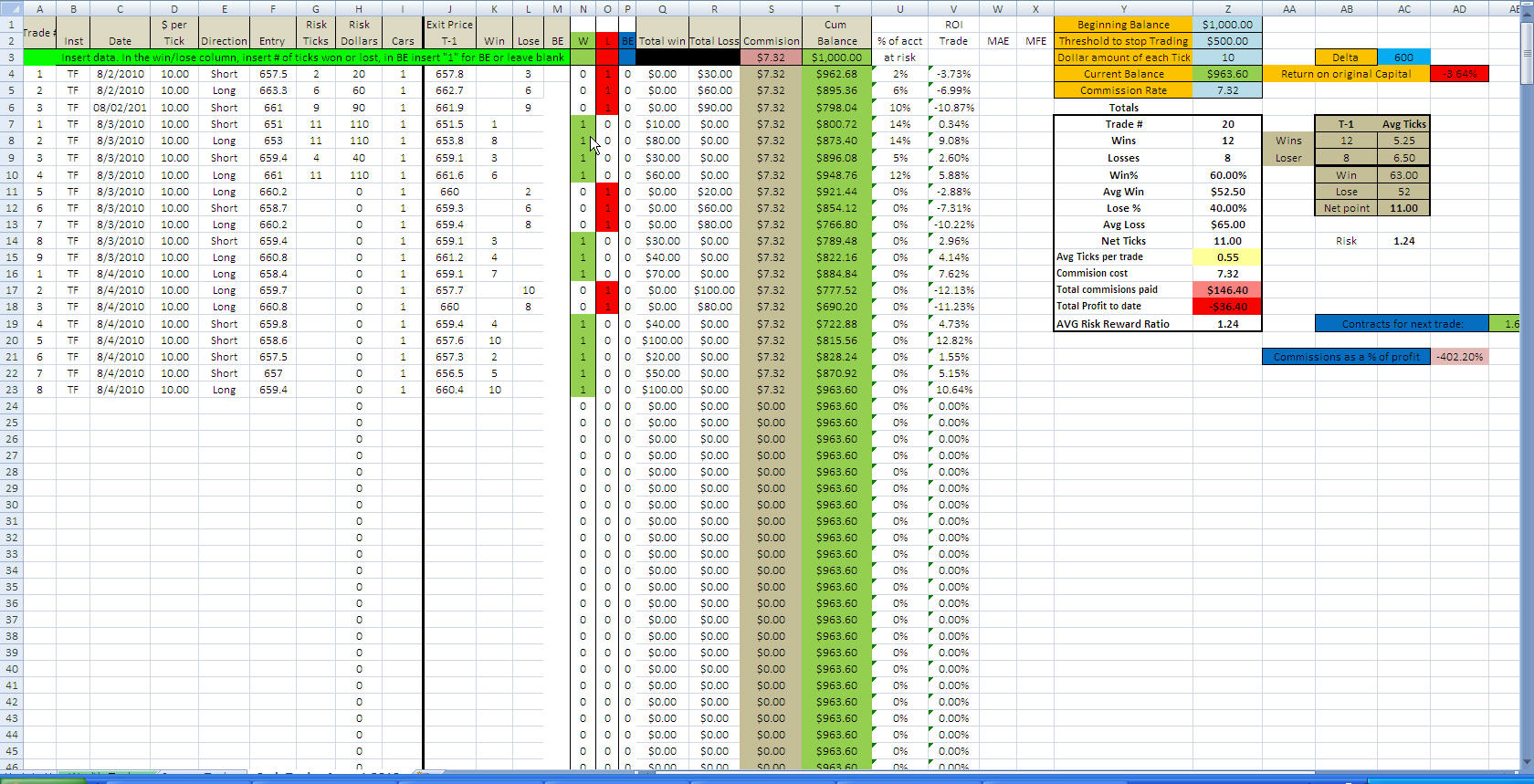The height and width of the screenshot is (784, 1534).
Task: Select the 40.00% Lose % value
Action: [x=1227, y=208]
